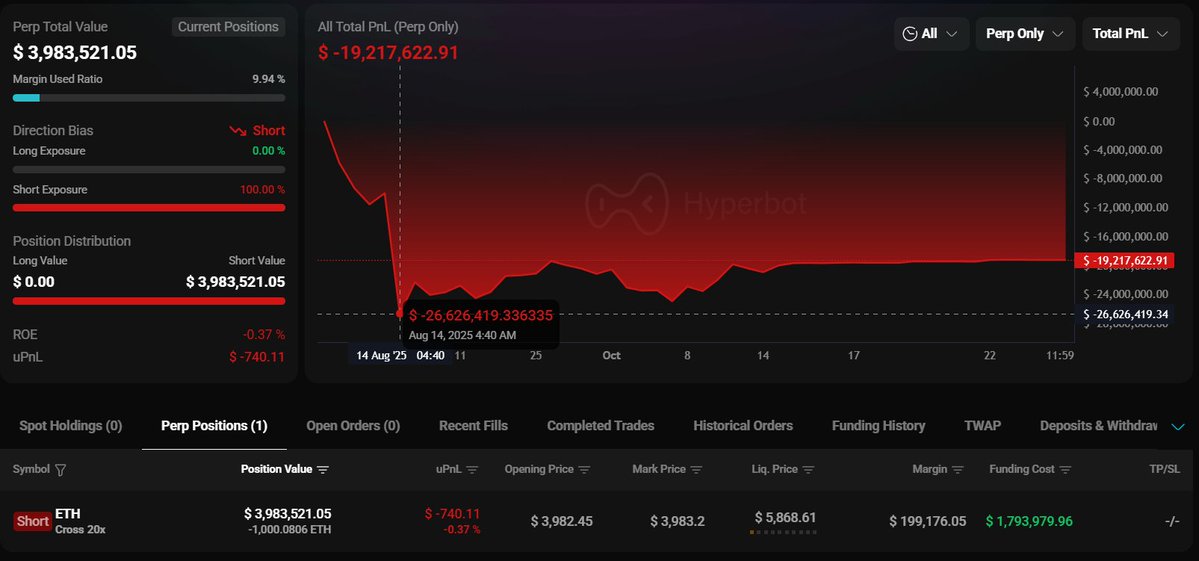
Task: Expand the hidden tabs chevron
Action: click(x=1178, y=427)
